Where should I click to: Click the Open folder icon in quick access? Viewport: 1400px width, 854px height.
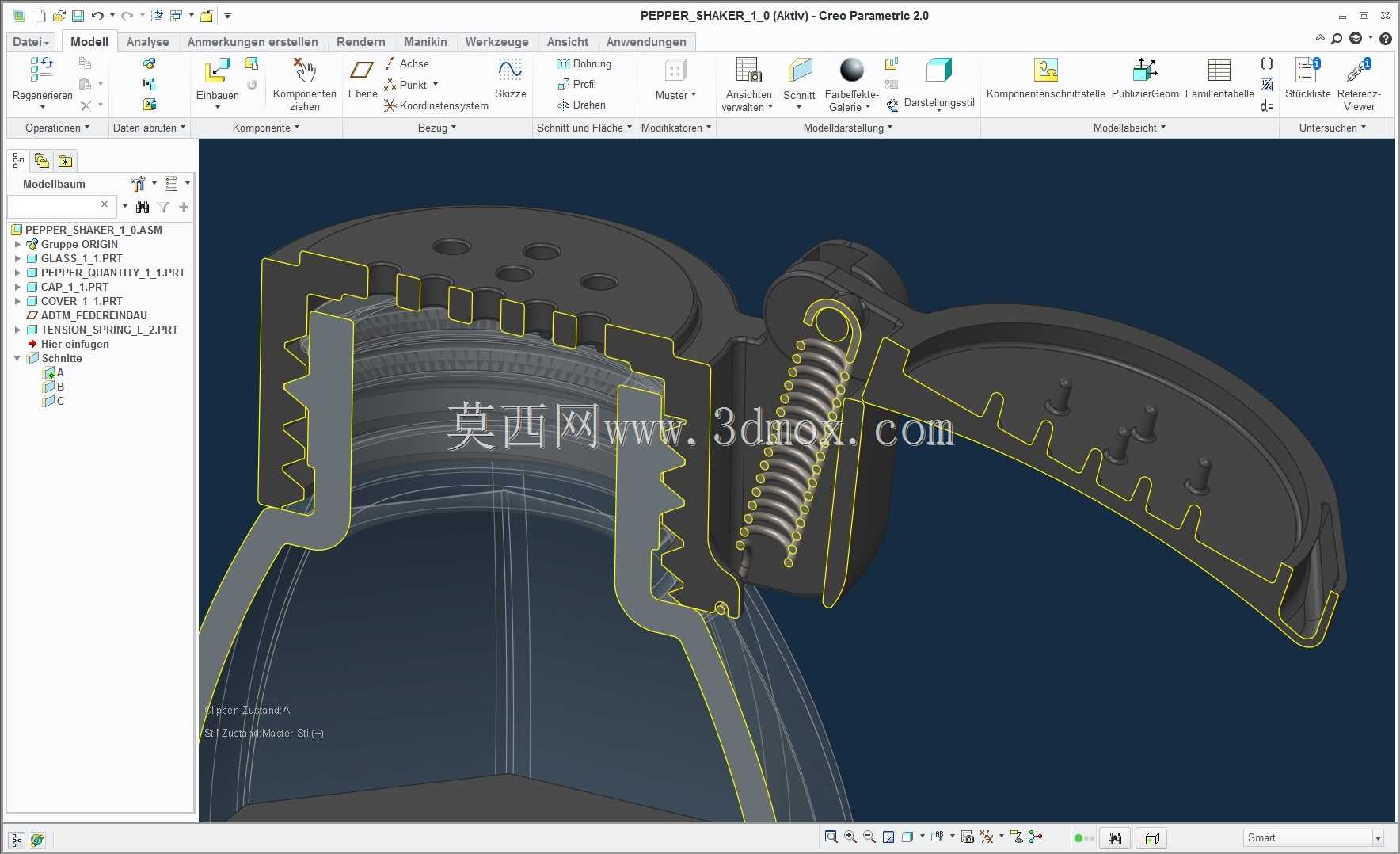point(59,16)
